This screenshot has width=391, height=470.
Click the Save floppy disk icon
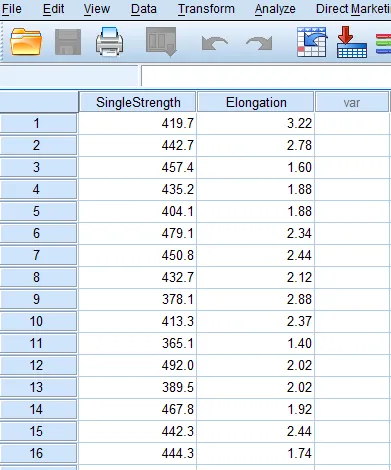[x=68, y=42]
